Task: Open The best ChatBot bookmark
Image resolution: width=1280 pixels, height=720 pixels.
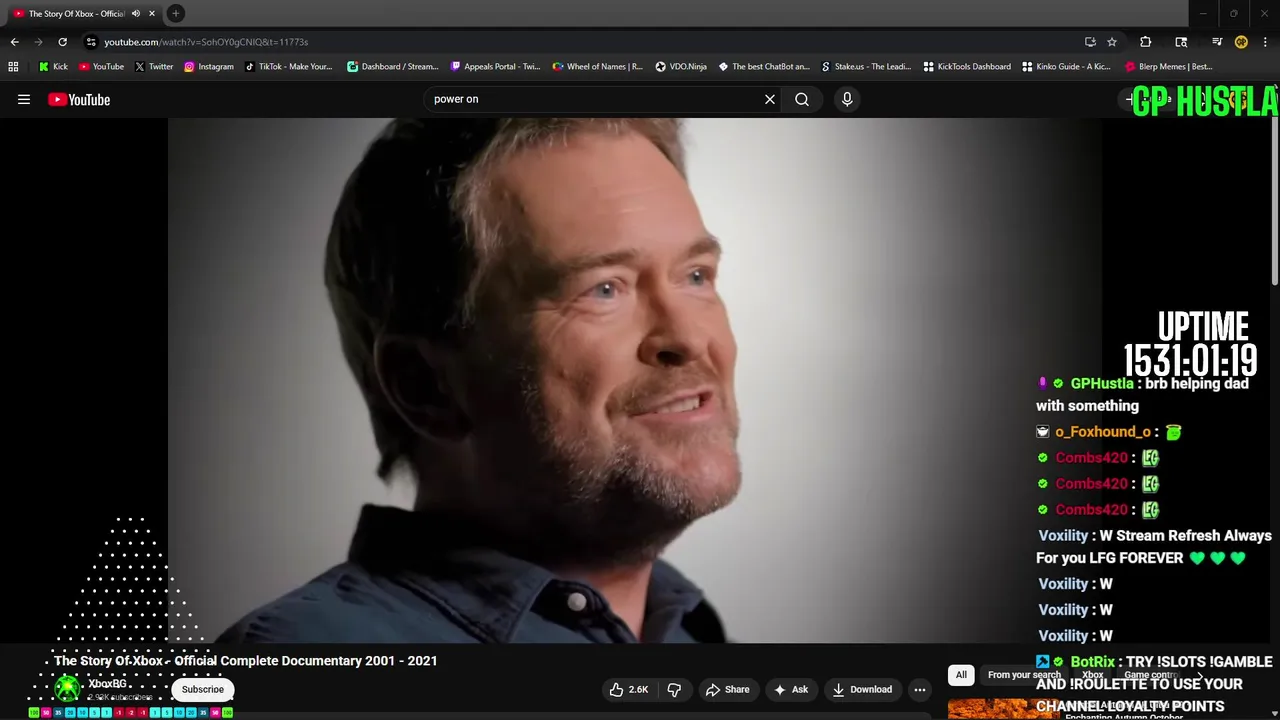Action: [x=764, y=67]
